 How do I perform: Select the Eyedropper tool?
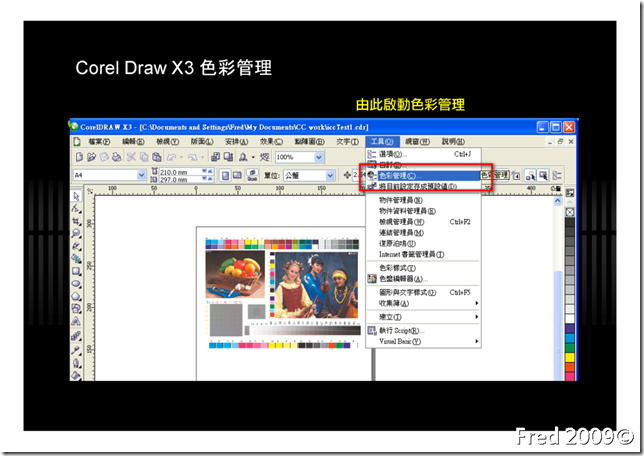coord(76,350)
